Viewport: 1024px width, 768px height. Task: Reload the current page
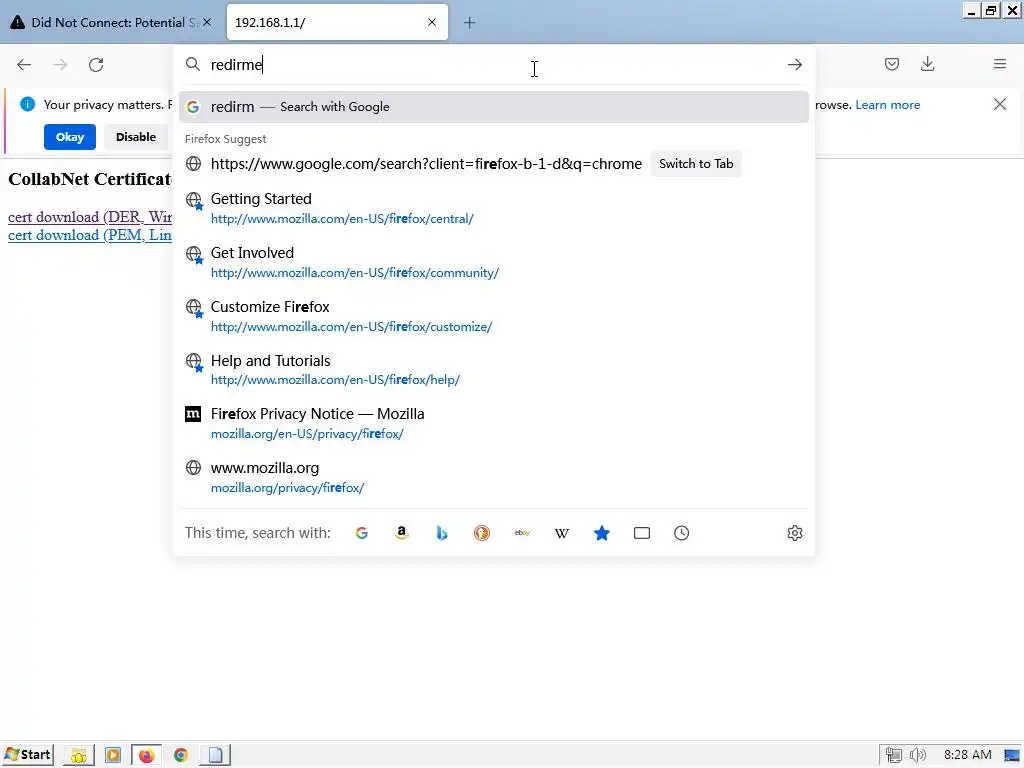(96, 65)
